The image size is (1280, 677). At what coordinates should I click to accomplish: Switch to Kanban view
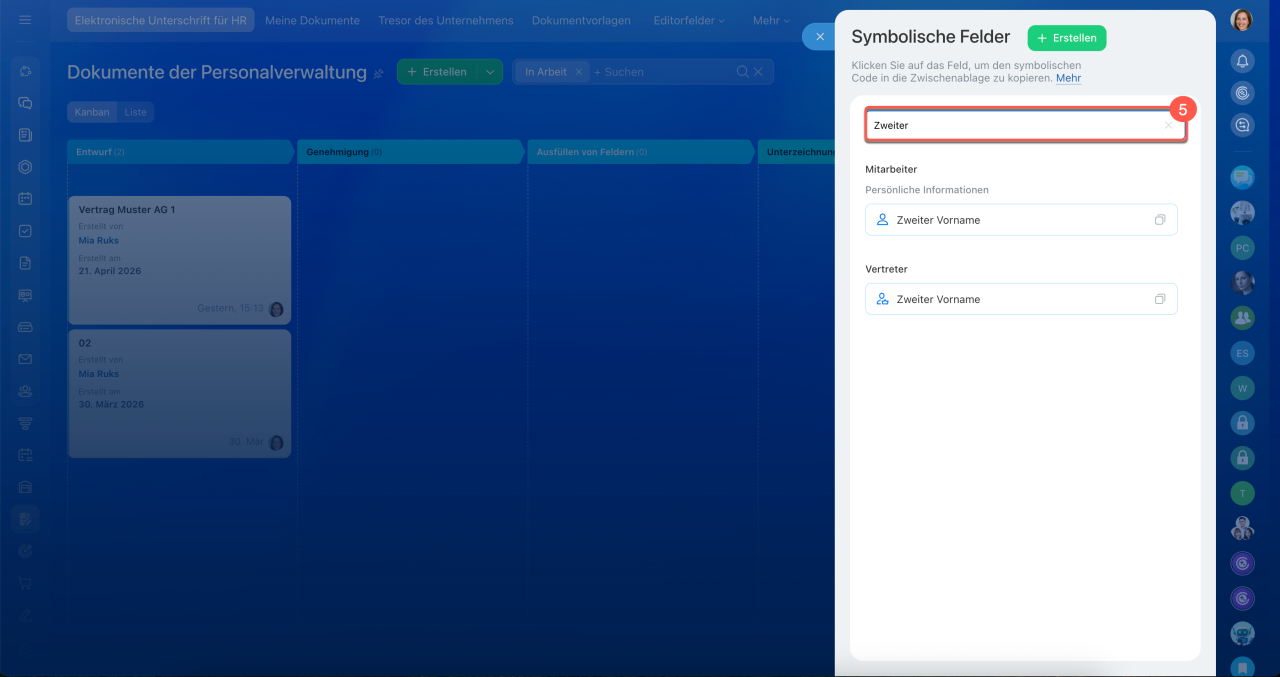point(92,112)
